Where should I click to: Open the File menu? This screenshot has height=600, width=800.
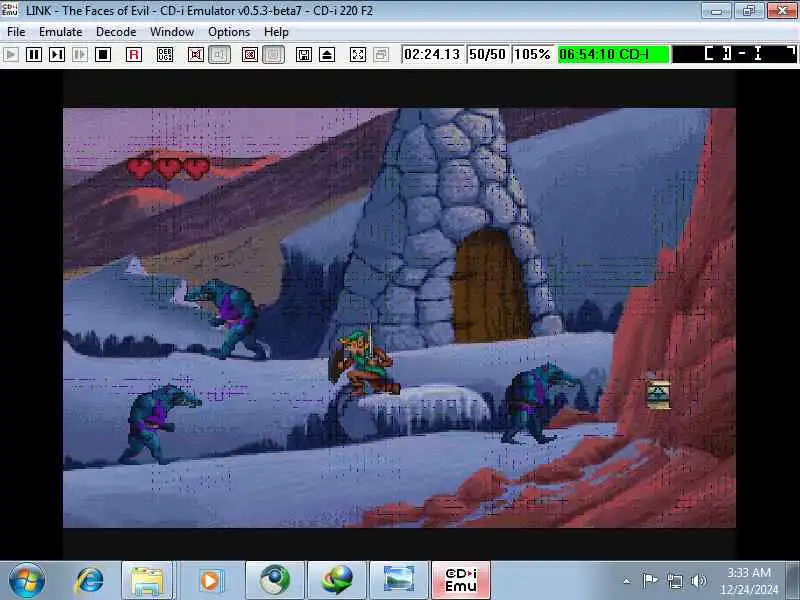click(x=16, y=32)
